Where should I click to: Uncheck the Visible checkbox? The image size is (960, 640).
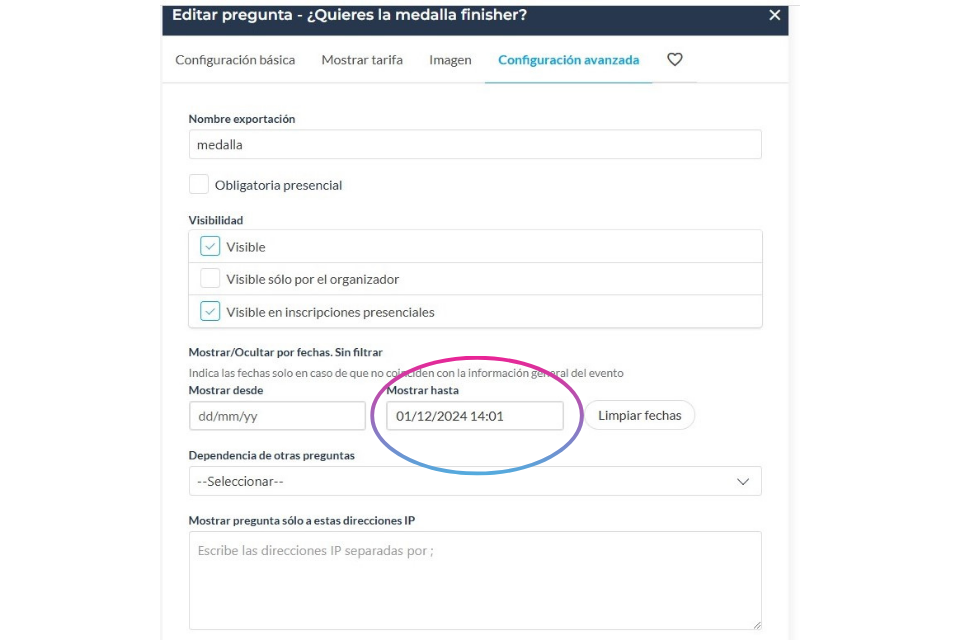(210, 246)
